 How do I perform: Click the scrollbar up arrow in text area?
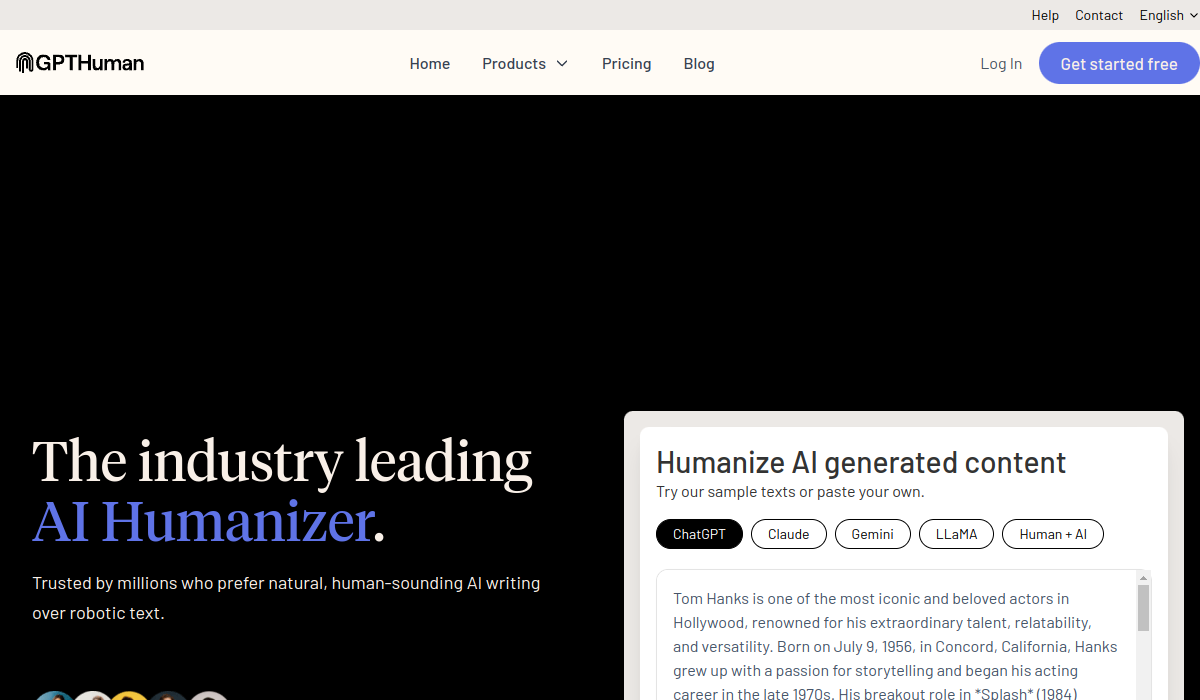tap(1144, 578)
